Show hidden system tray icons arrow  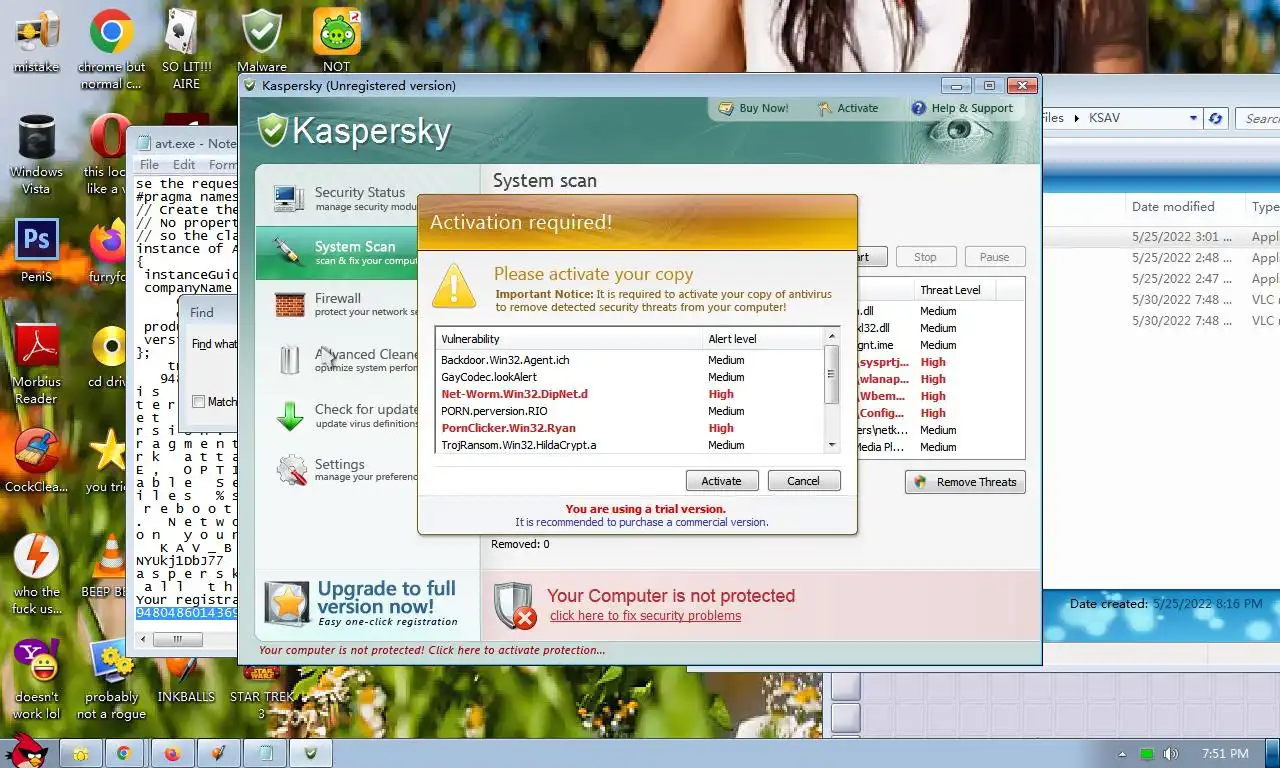[1122, 754]
